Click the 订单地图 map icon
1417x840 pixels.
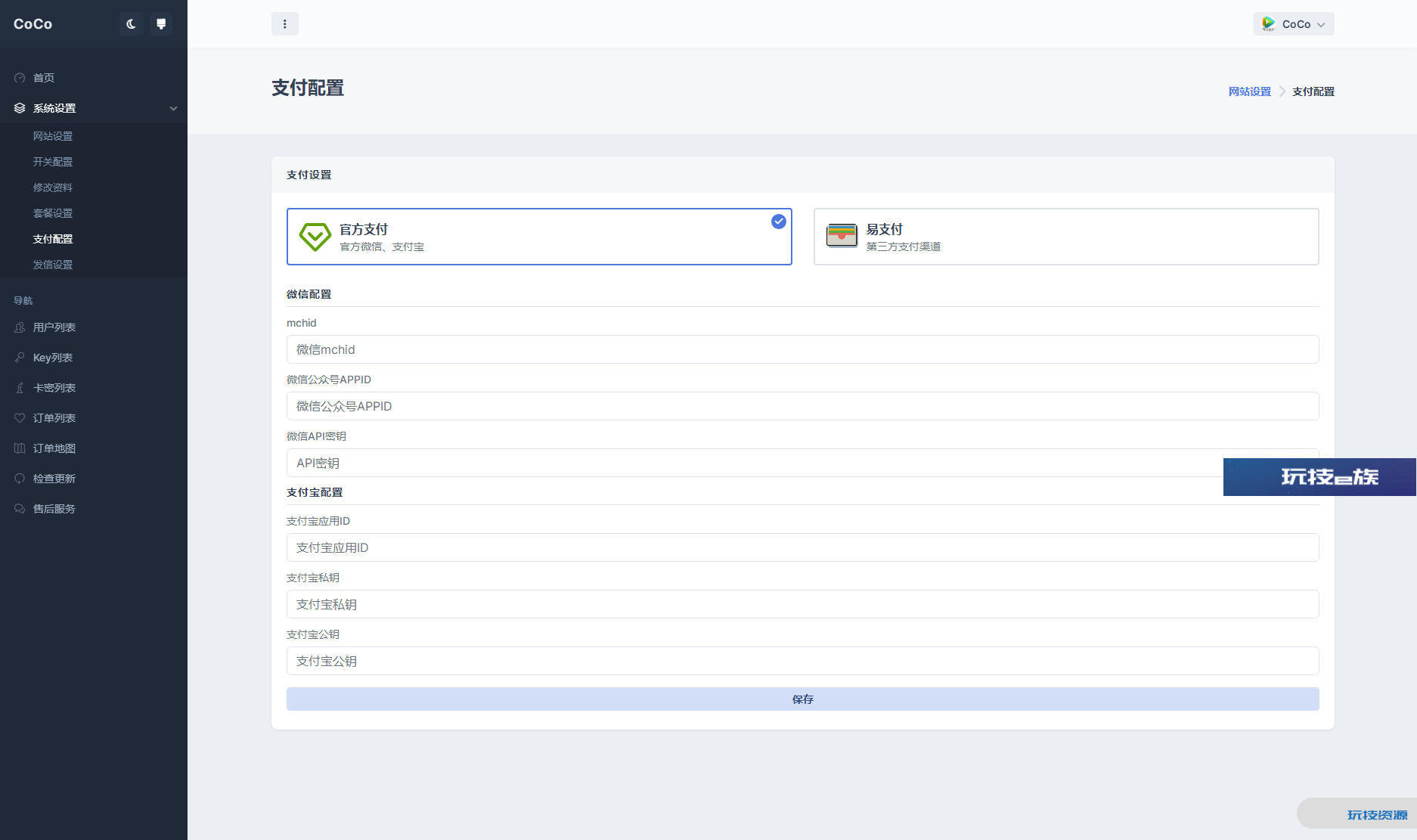pos(20,448)
